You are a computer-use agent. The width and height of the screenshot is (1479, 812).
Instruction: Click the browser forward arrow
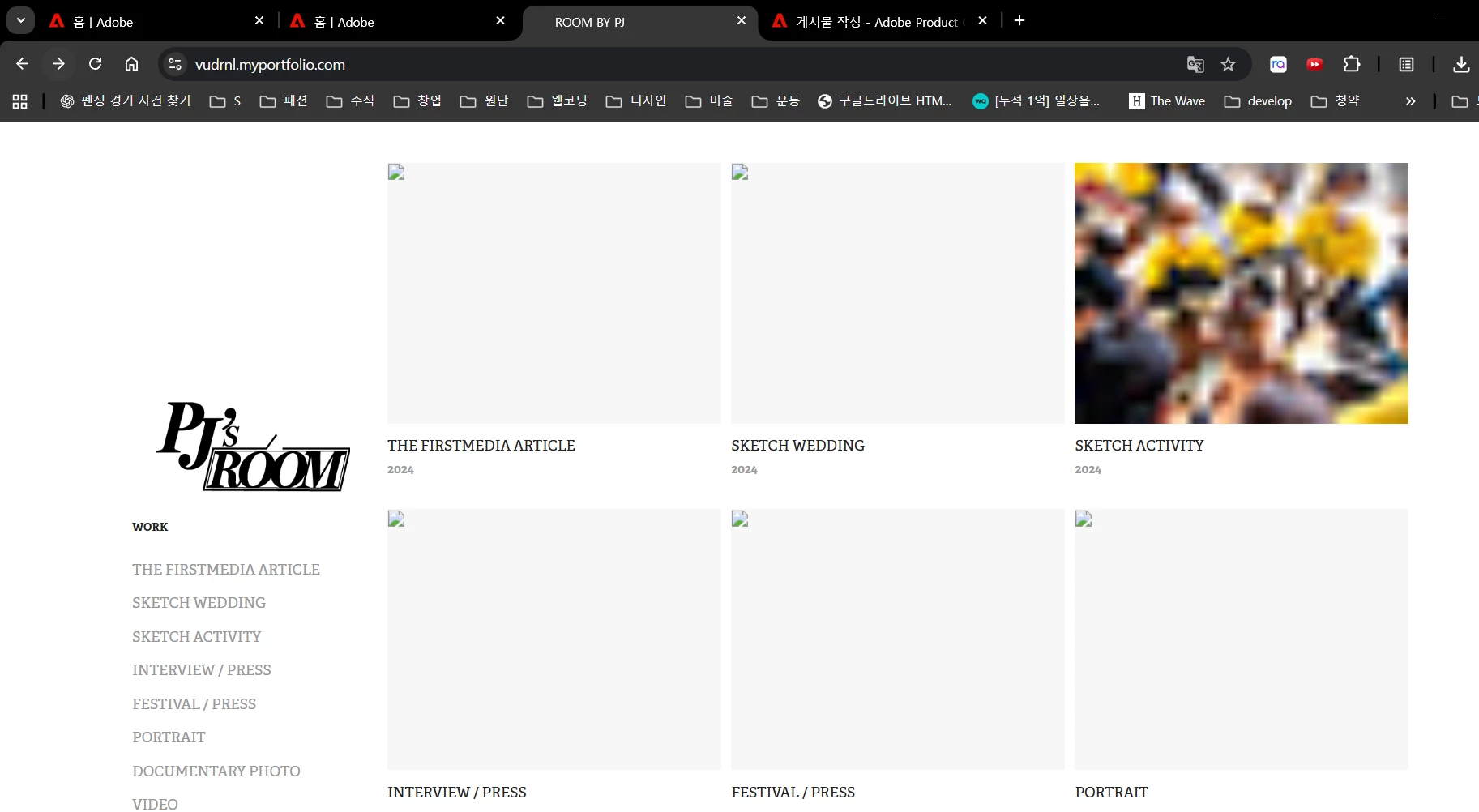point(58,64)
